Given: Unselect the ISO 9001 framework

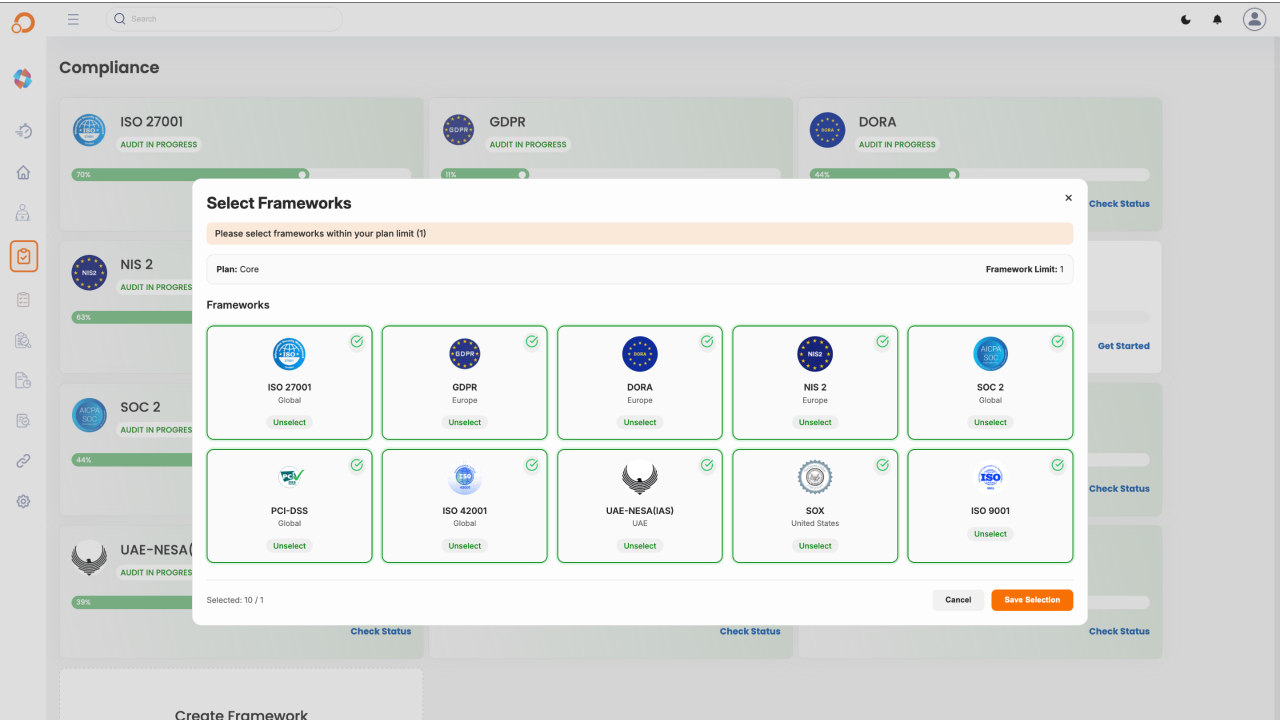Looking at the screenshot, I should (x=990, y=534).
